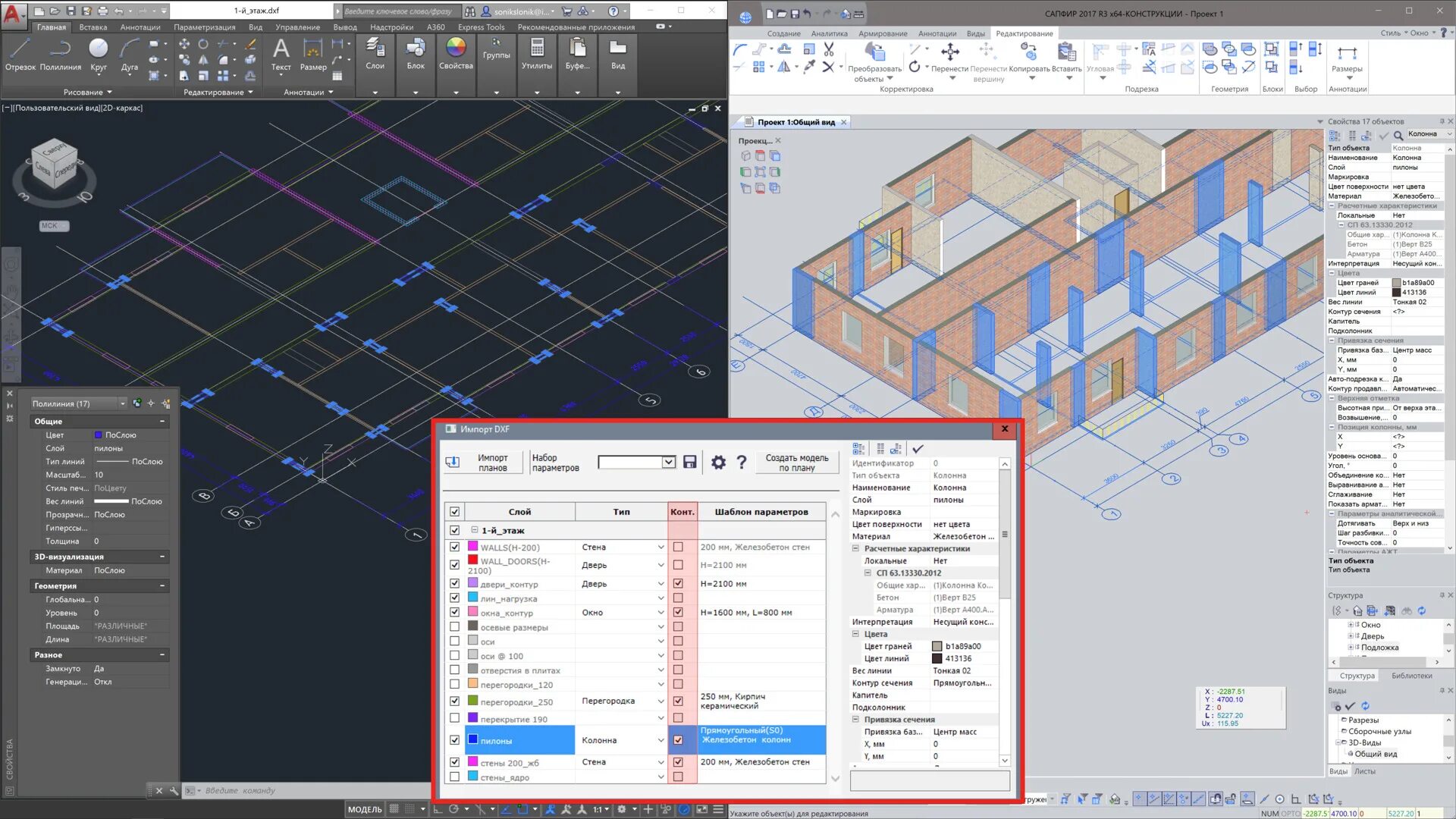The image size is (1456, 819).
Task: Click the Импорт планов icon
Action: [453, 462]
